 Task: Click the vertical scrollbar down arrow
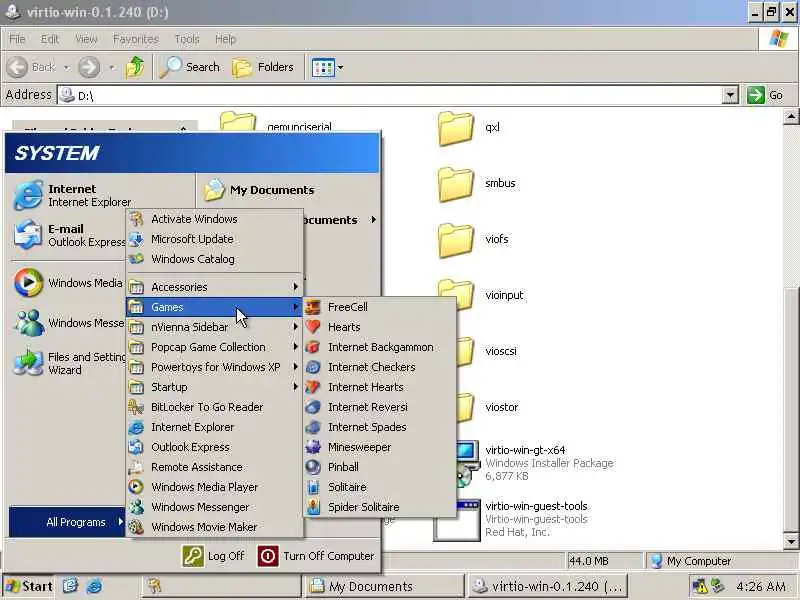pos(791,541)
